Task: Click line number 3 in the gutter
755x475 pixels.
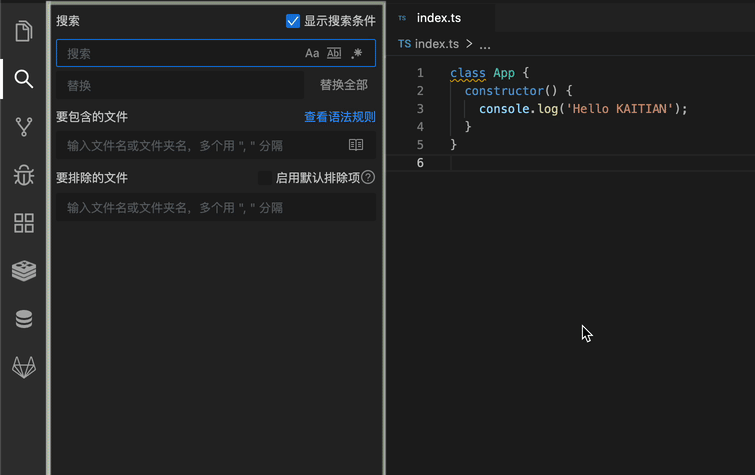Action: tap(420, 109)
